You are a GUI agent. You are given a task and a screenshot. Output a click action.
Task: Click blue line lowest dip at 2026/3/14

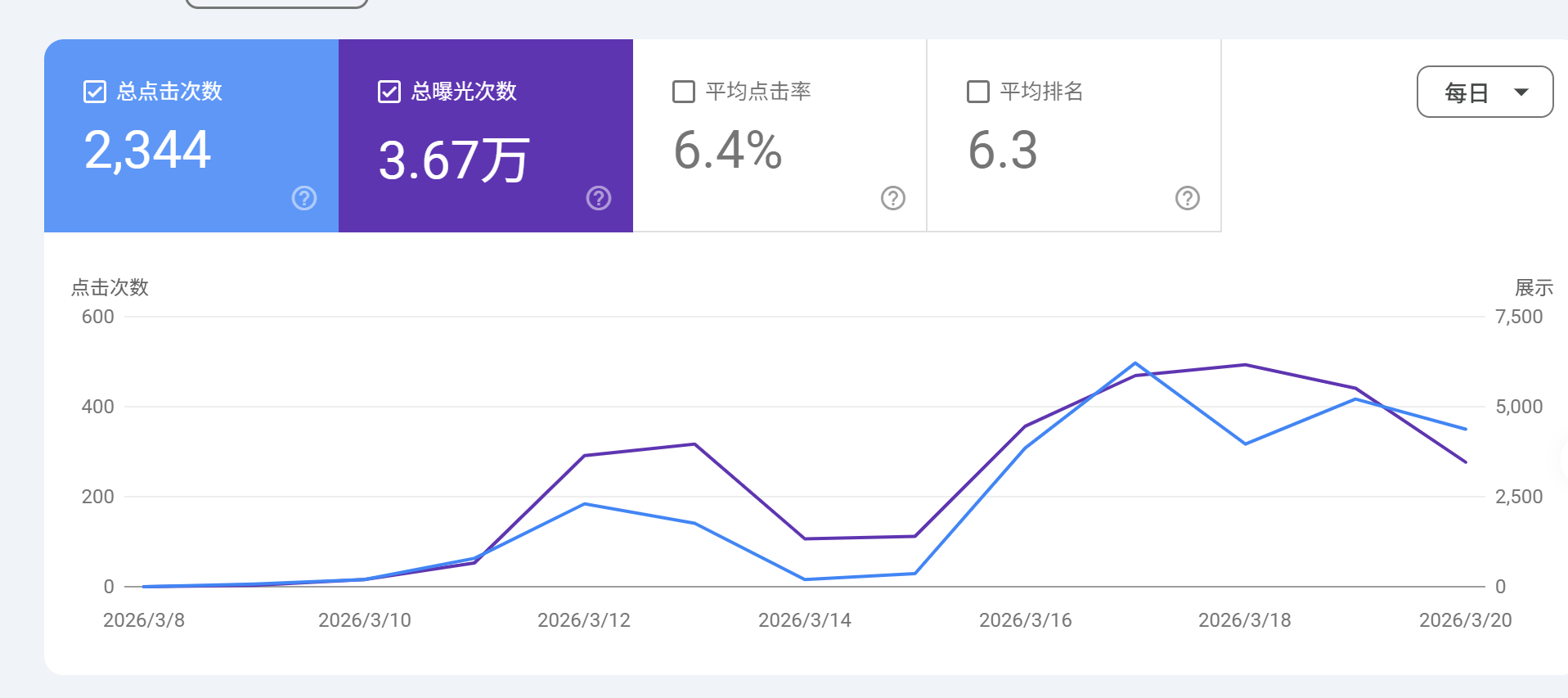click(x=805, y=579)
